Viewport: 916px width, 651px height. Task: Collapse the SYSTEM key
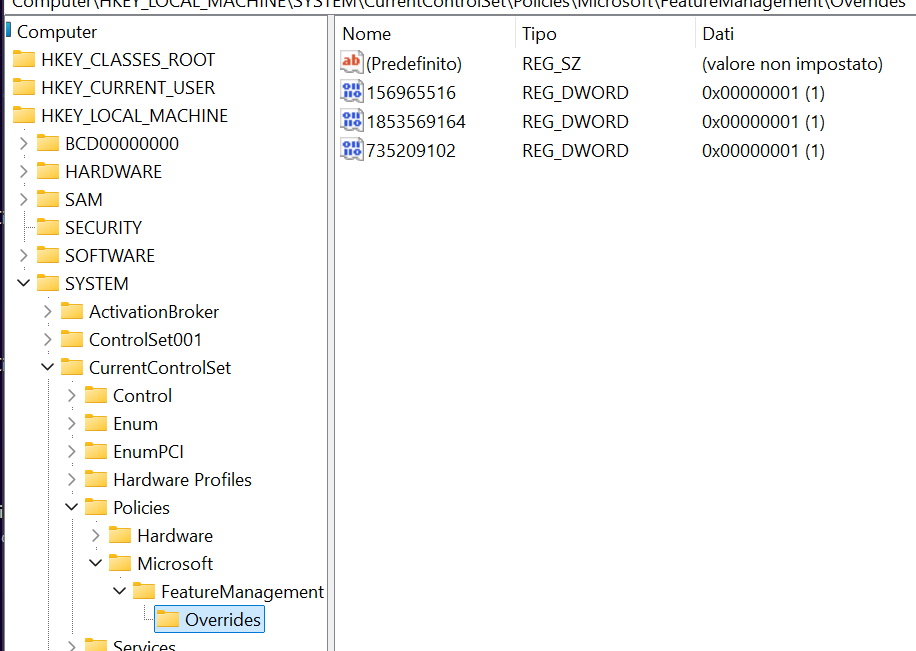pos(23,283)
